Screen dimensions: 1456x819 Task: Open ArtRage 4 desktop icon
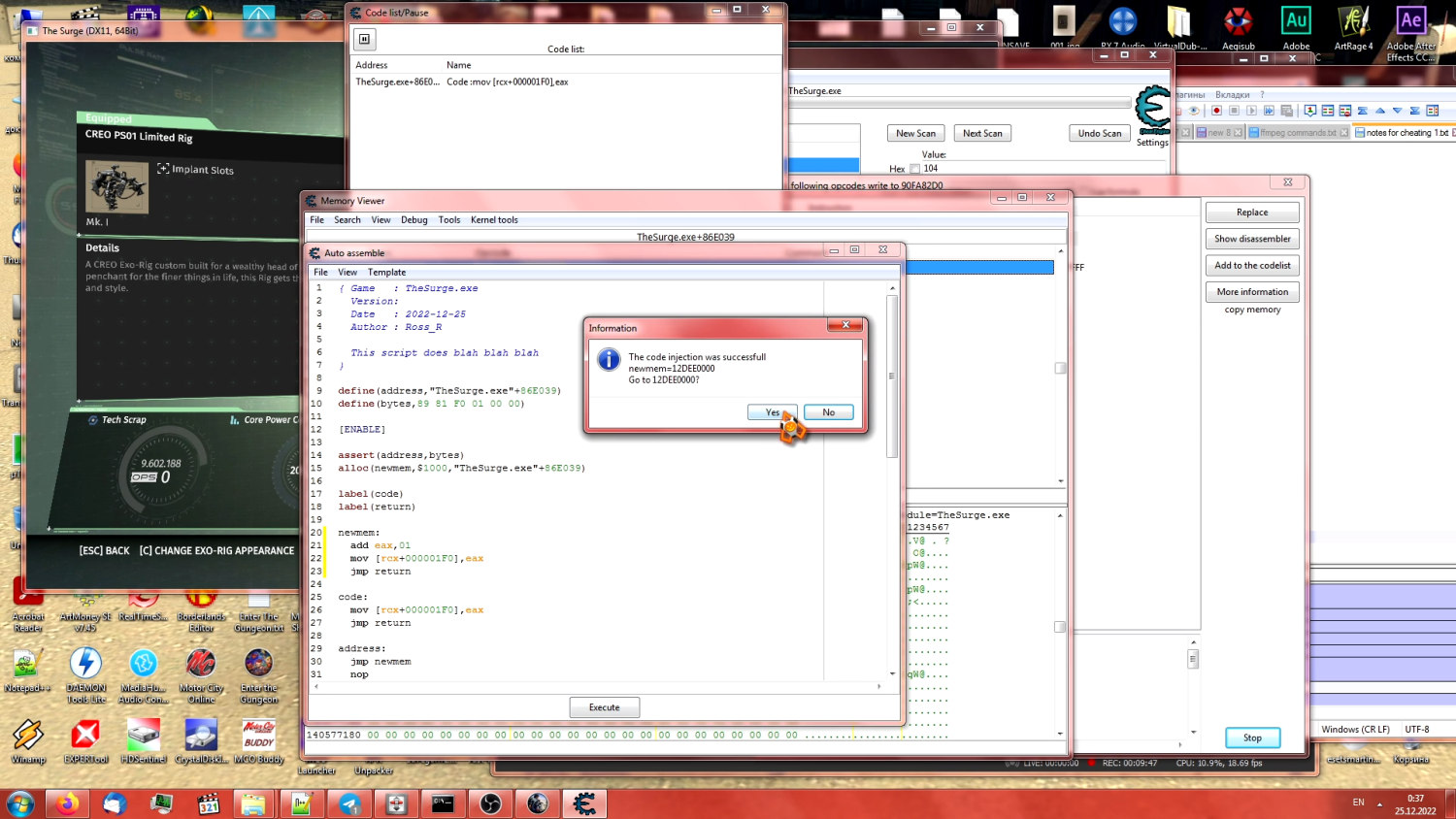pyautogui.click(x=1353, y=27)
